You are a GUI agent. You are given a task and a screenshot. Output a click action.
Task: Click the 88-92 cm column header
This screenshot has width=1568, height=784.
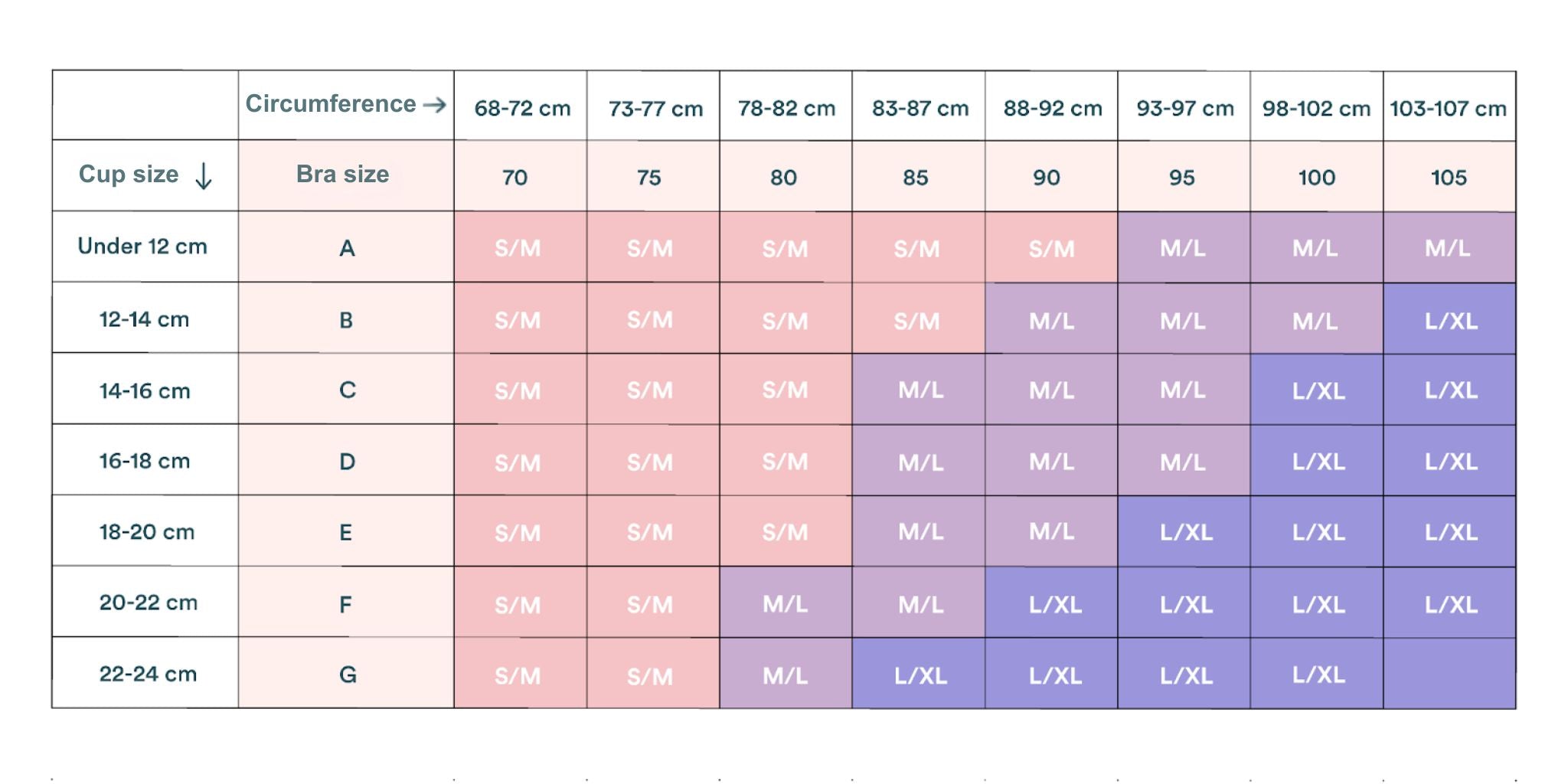tap(1053, 108)
